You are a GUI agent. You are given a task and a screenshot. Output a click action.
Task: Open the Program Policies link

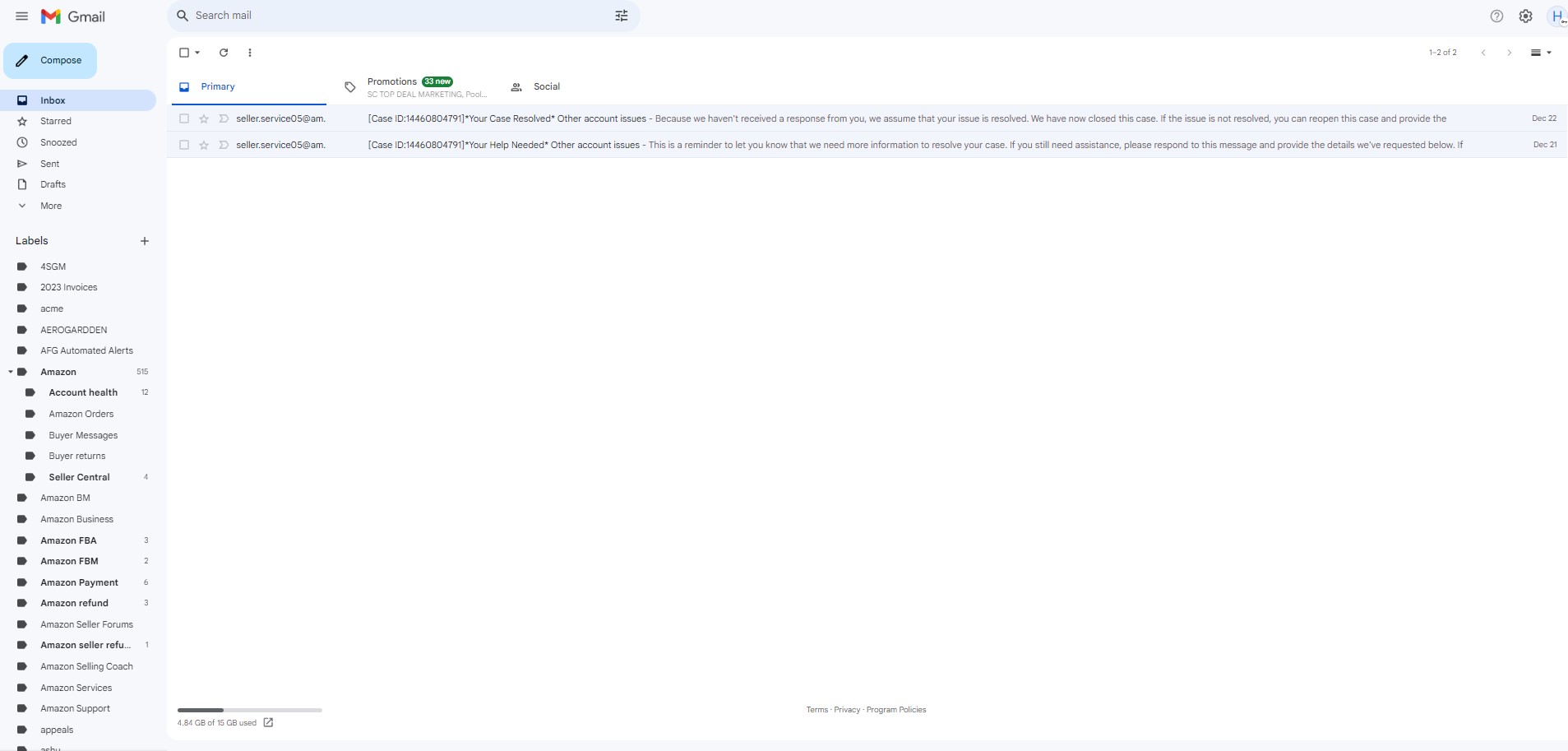[x=896, y=710]
